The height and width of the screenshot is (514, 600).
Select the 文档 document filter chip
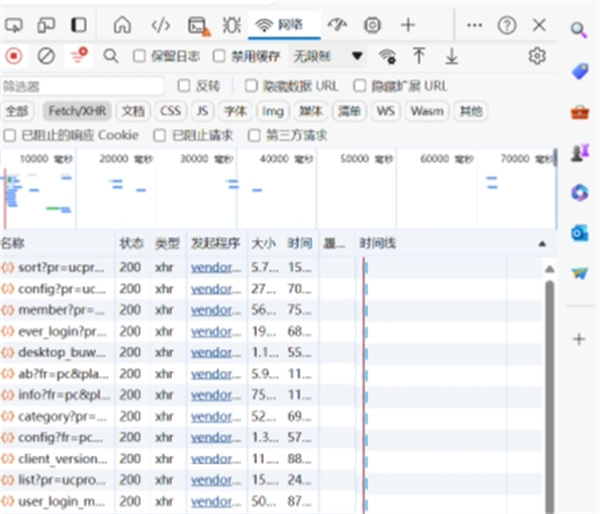pyautogui.click(x=134, y=111)
